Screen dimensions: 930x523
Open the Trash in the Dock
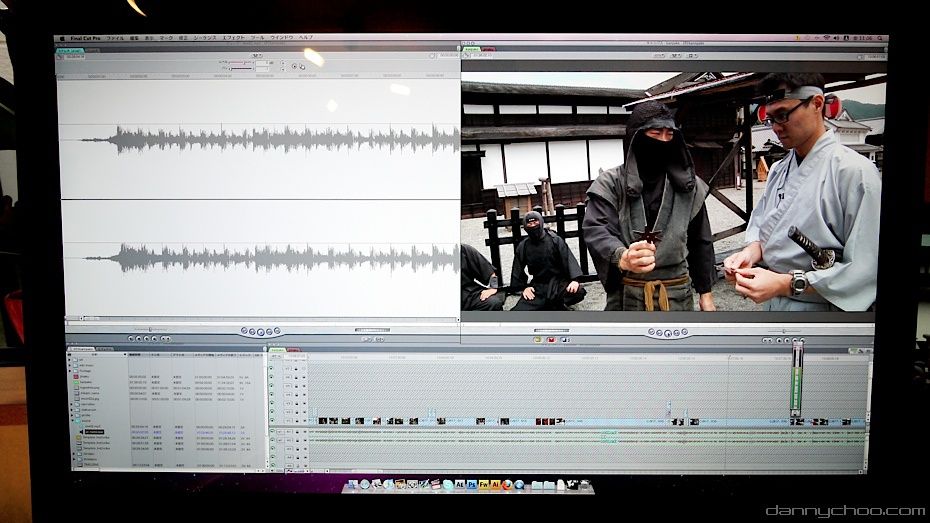[x=586, y=485]
